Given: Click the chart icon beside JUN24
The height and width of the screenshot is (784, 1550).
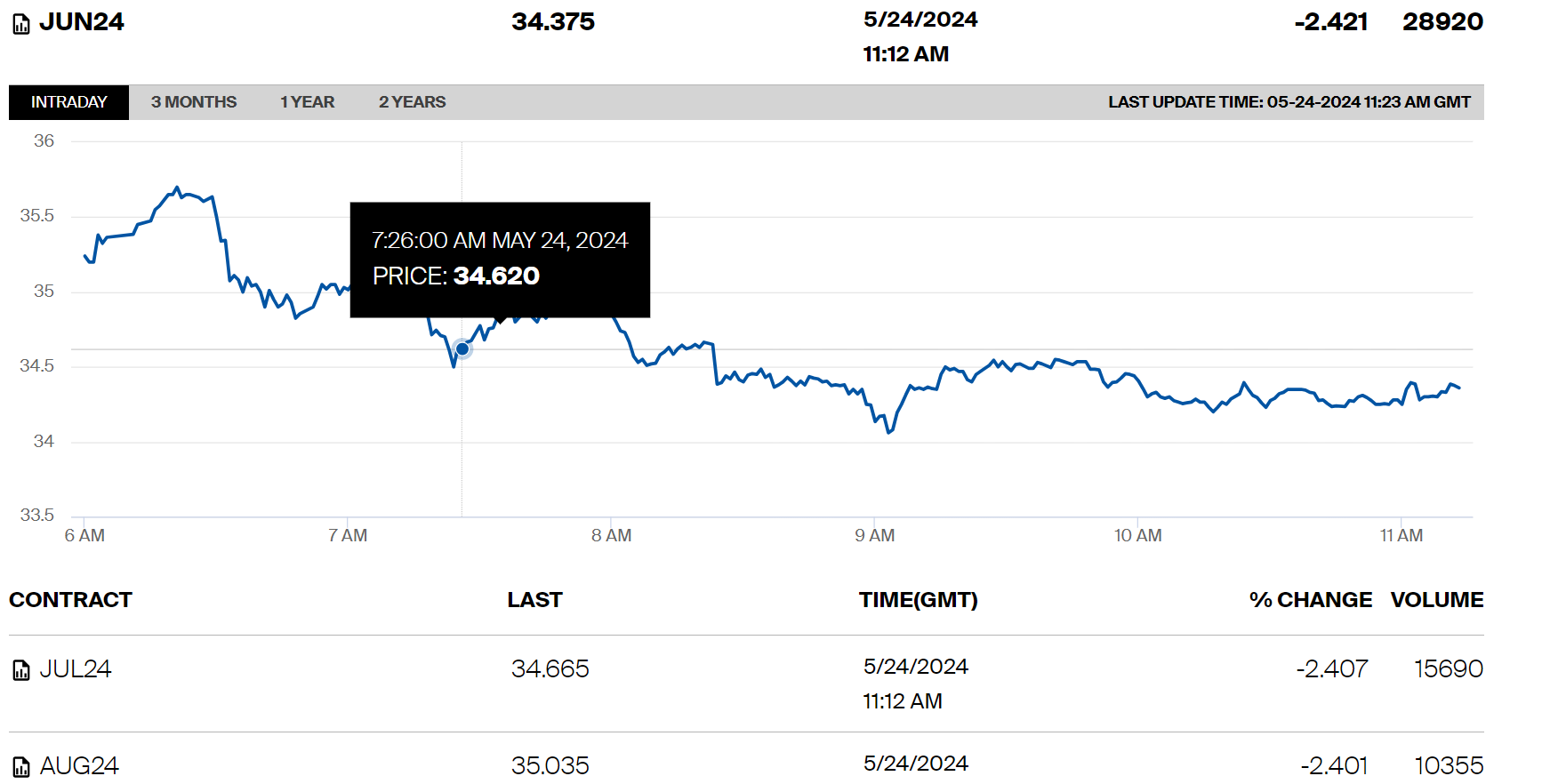Looking at the screenshot, I should (x=21, y=24).
